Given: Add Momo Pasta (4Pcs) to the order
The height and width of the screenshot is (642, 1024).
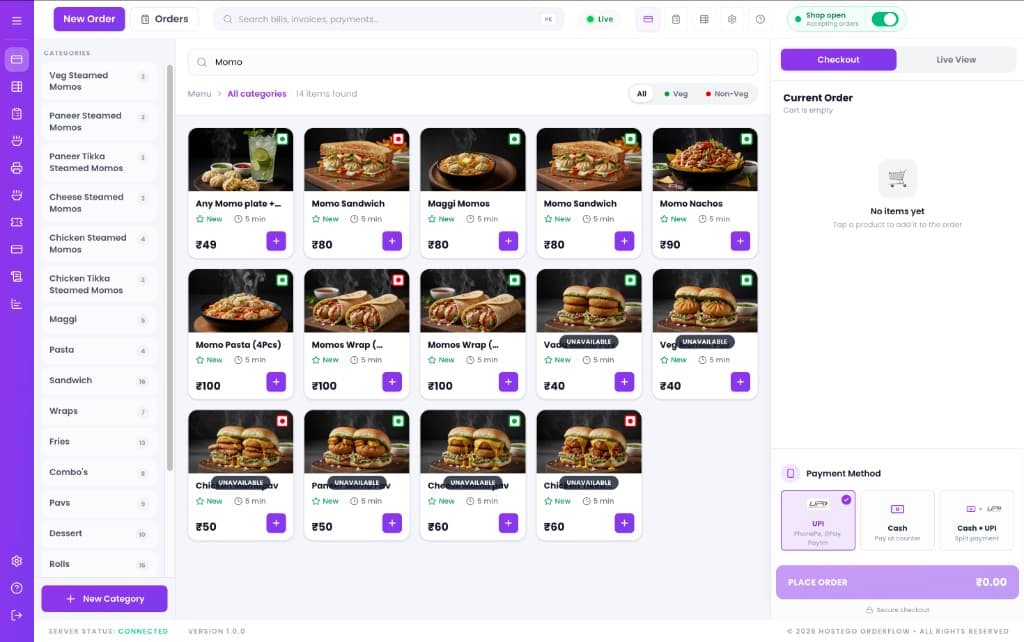Looking at the screenshot, I should [276, 382].
